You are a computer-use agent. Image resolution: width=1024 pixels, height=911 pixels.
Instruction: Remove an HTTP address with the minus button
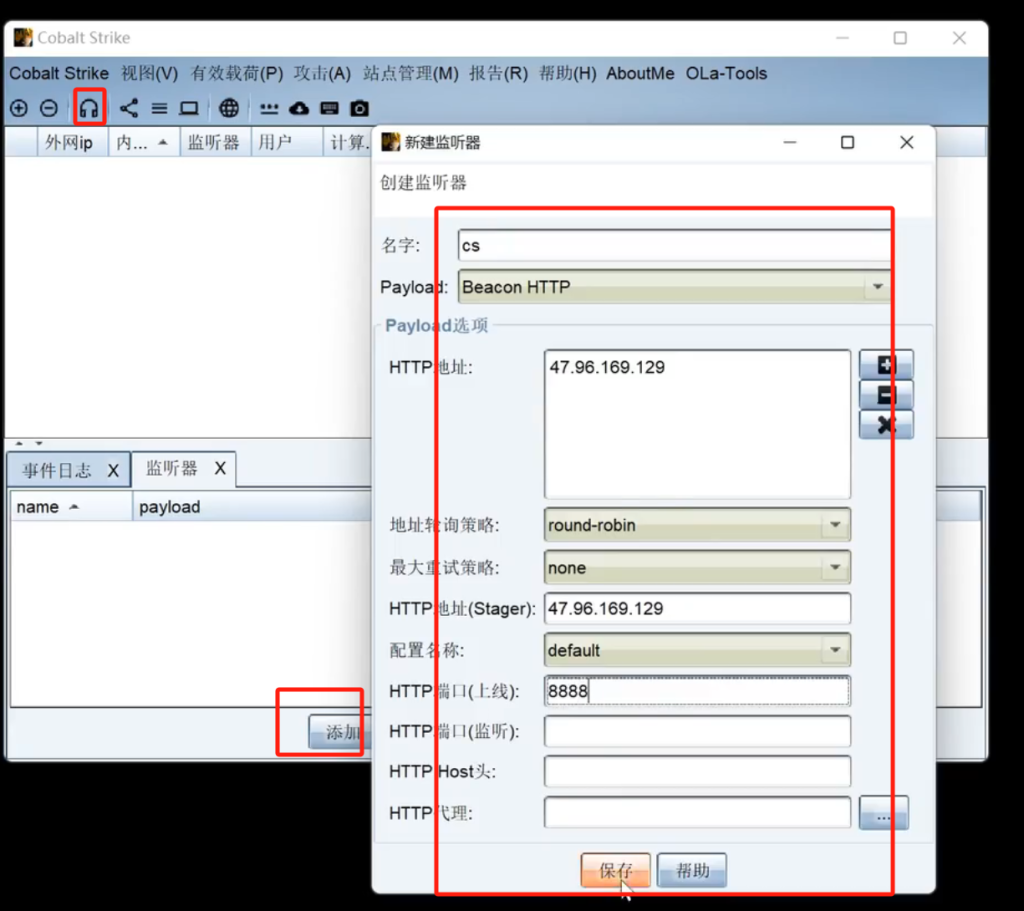[x=886, y=394]
